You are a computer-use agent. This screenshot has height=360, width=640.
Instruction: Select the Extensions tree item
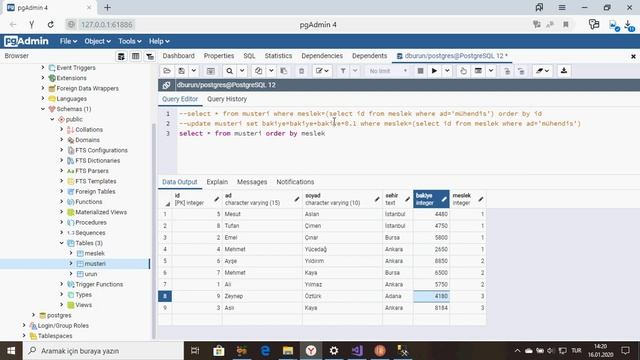[71, 78]
